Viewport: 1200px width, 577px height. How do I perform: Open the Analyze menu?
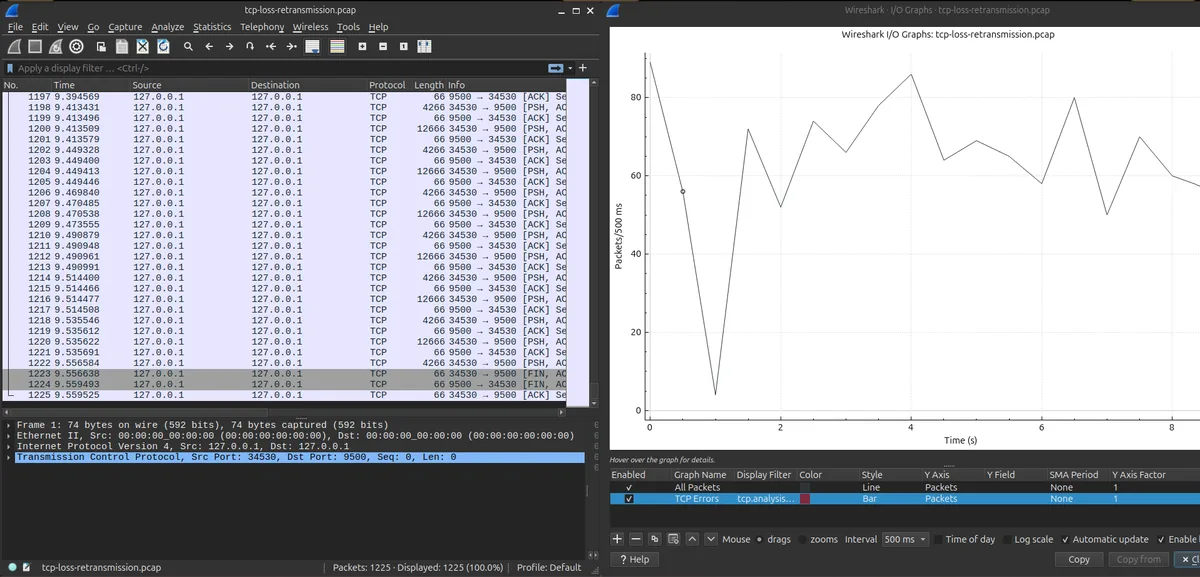(x=167, y=27)
